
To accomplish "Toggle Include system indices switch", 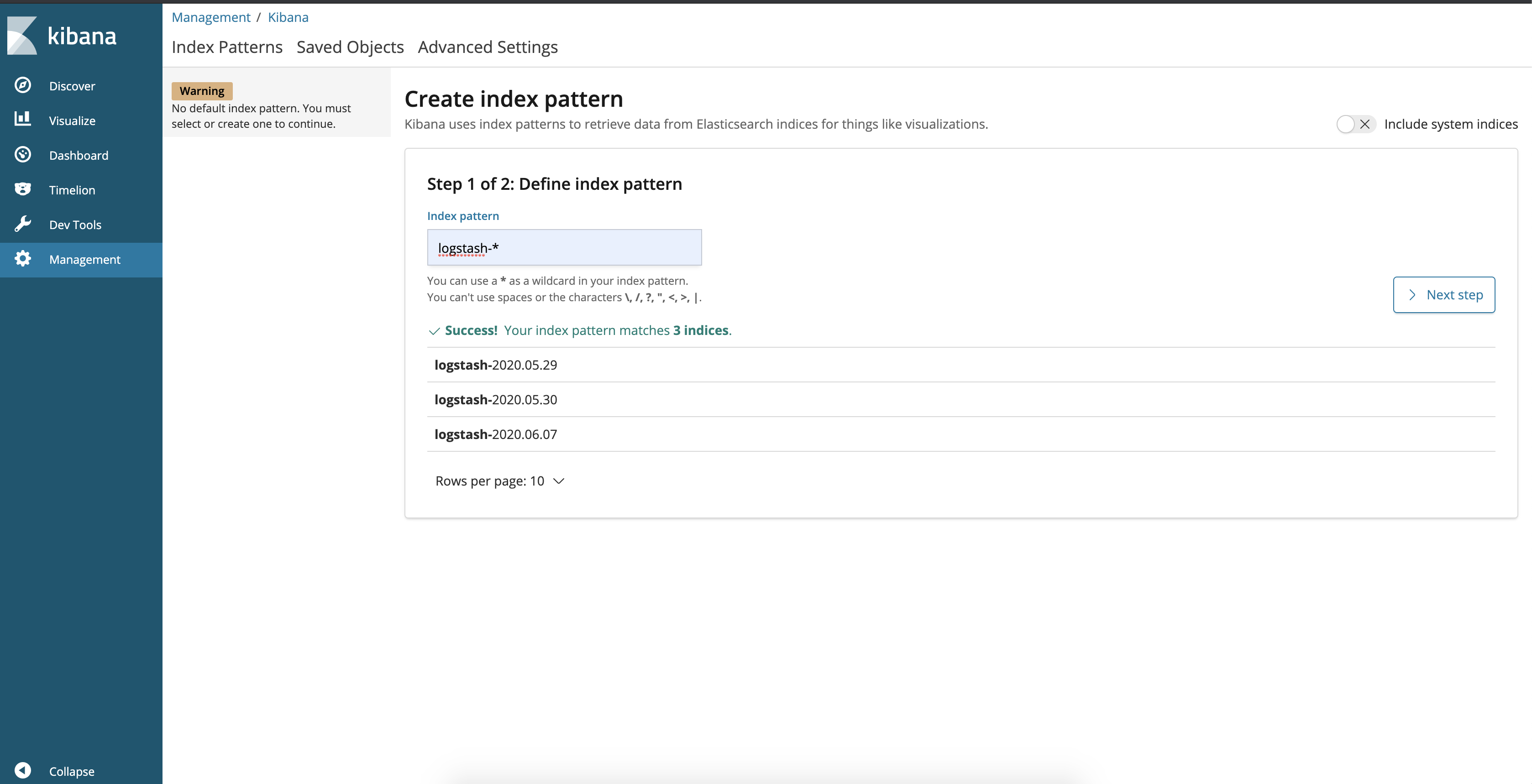I will coord(1355,124).
